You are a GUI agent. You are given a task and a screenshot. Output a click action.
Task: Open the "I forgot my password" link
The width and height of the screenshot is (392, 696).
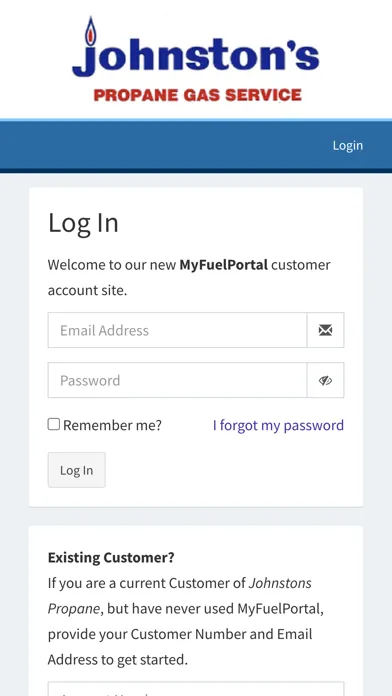(278, 425)
